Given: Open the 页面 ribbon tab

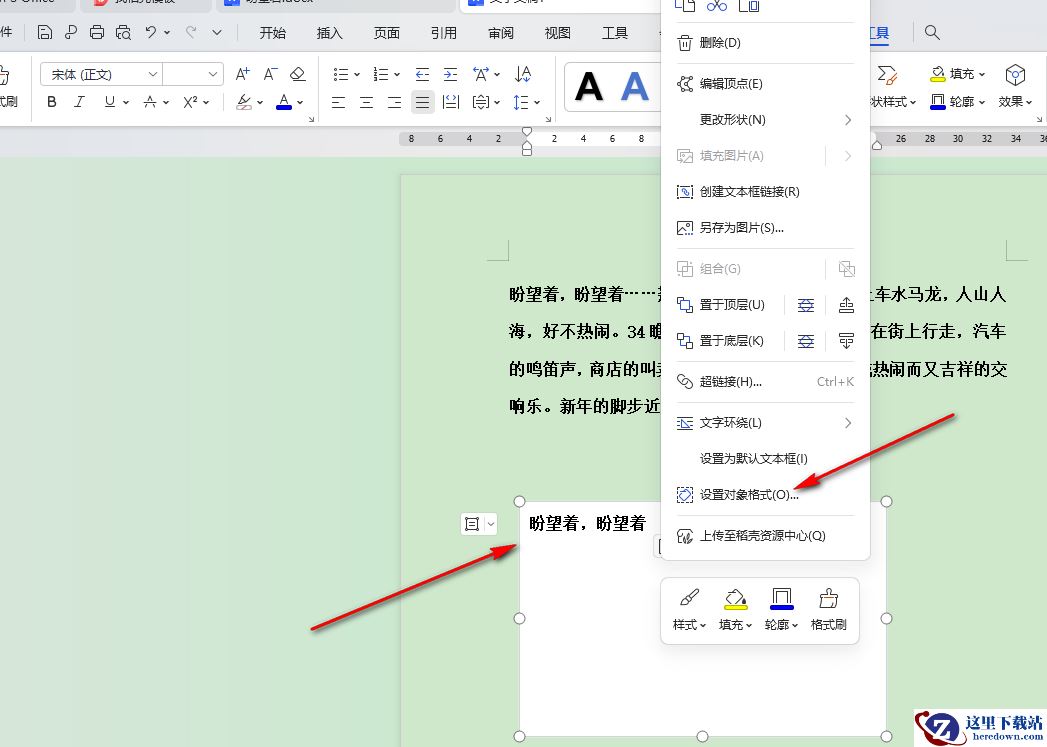Looking at the screenshot, I should 387,33.
